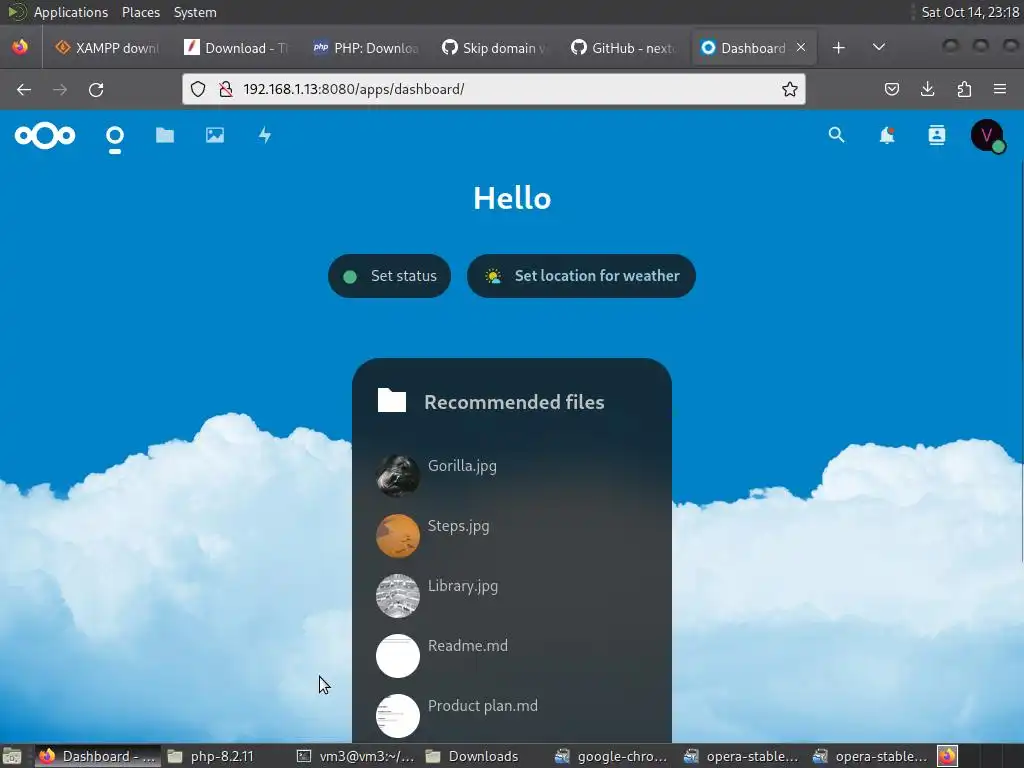Open the System menu
This screenshot has width=1024, height=768.
[195, 12]
